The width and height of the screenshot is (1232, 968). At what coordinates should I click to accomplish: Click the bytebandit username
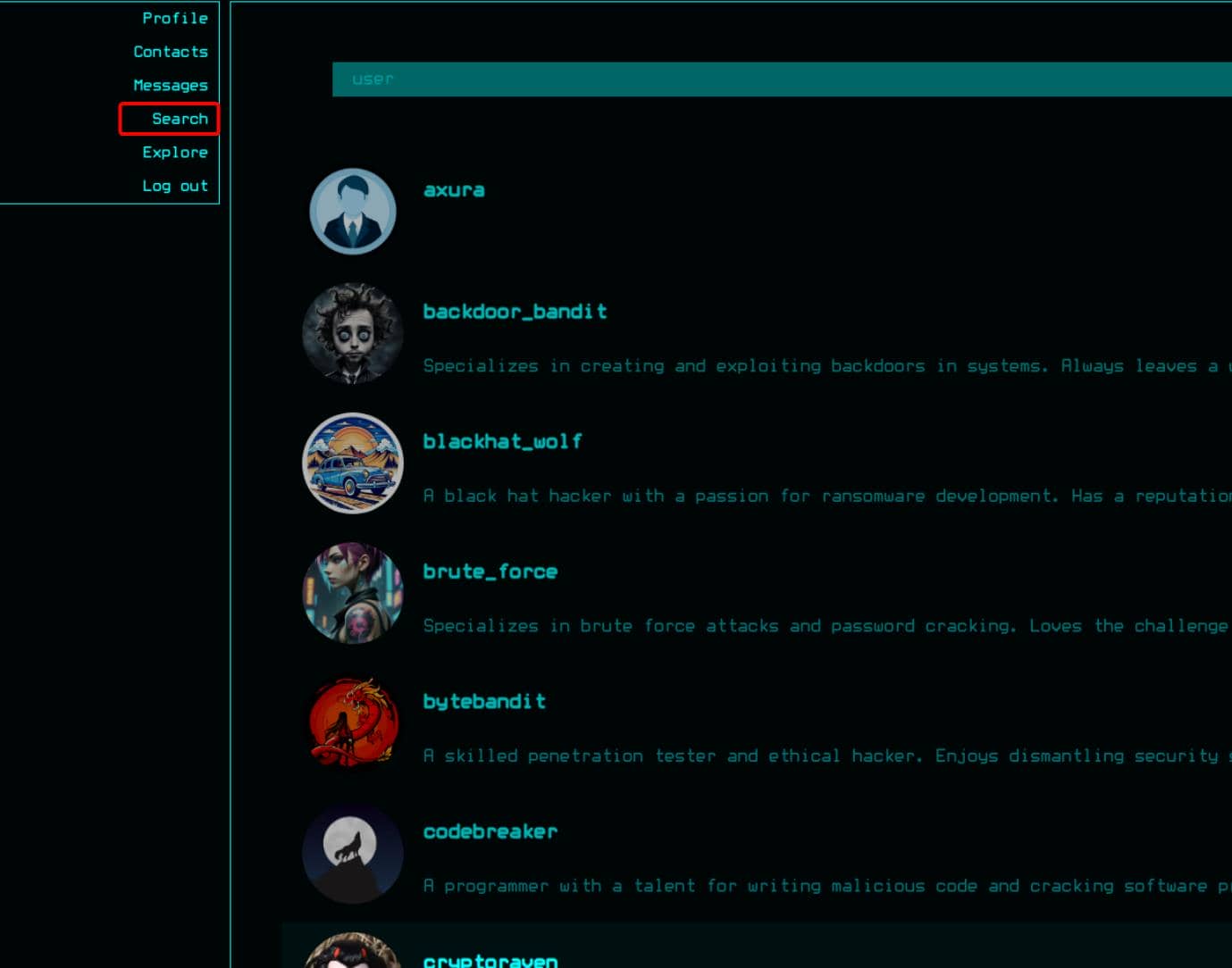click(484, 701)
